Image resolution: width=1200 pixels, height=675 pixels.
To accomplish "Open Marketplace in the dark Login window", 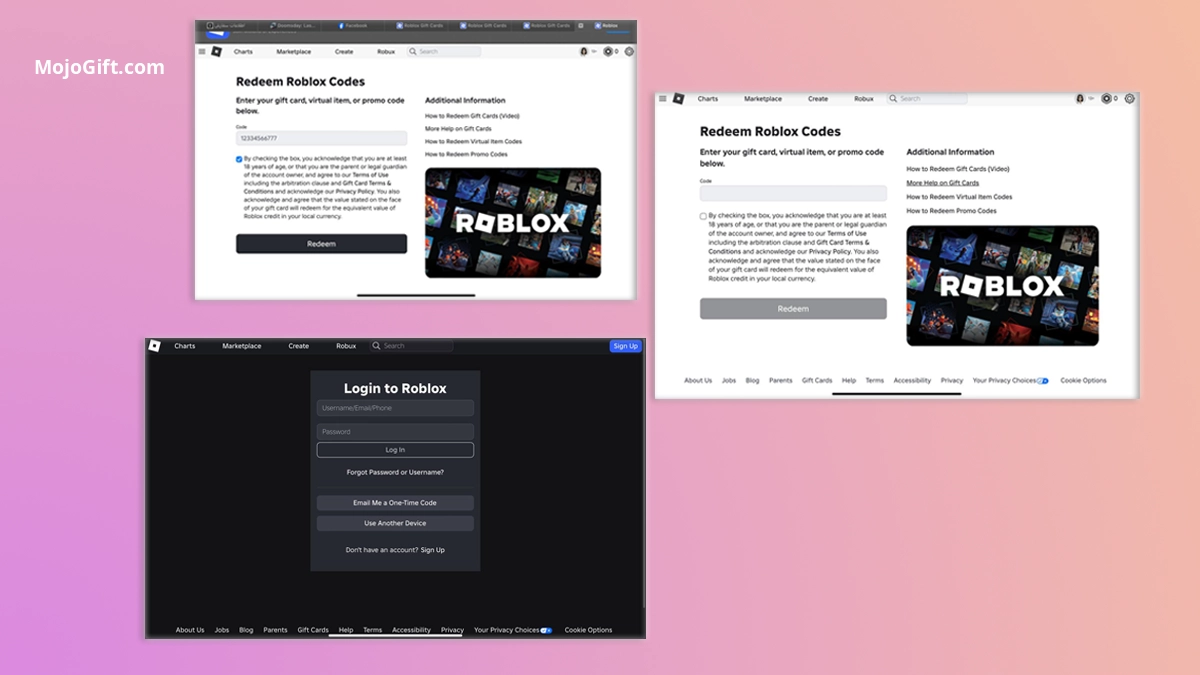I will (242, 346).
